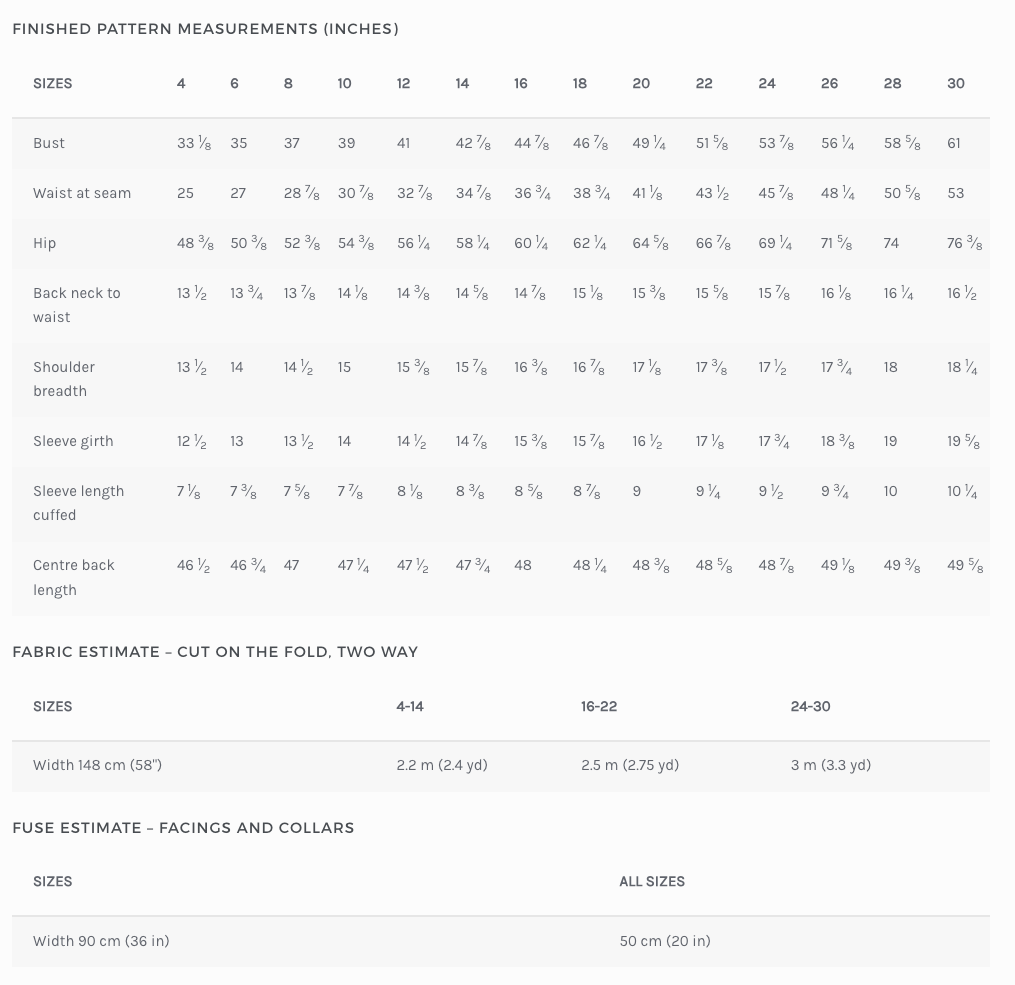Click the size 4 column header
This screenshot has height=985, width=1015.
181,83
